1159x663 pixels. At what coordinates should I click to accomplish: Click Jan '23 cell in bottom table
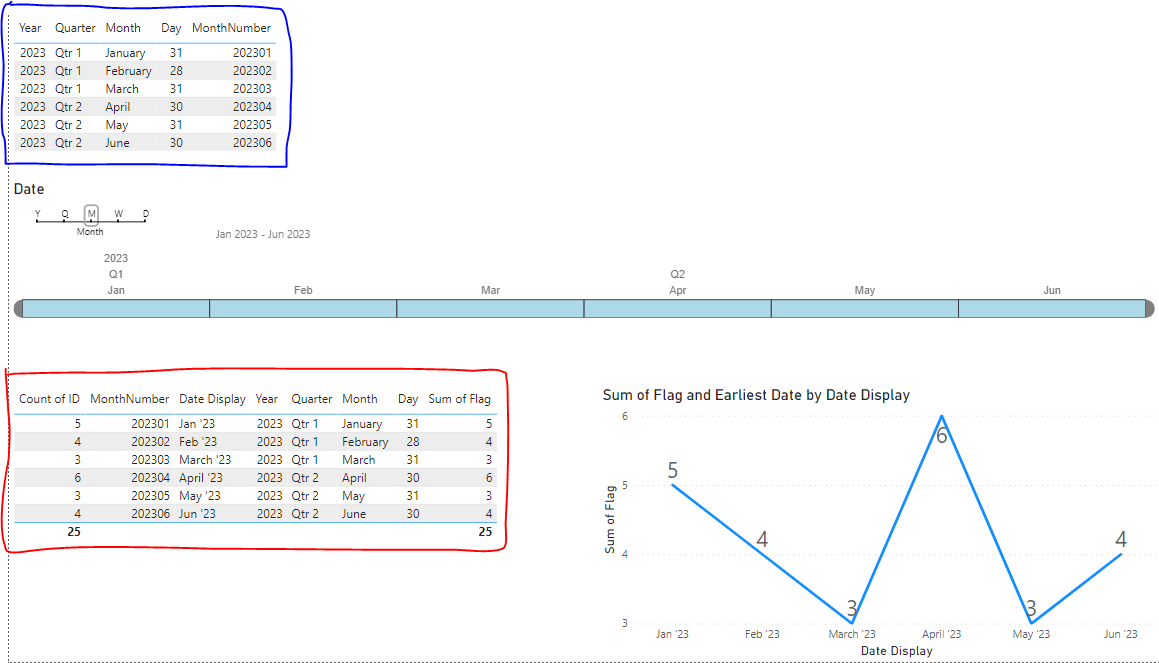197,424
